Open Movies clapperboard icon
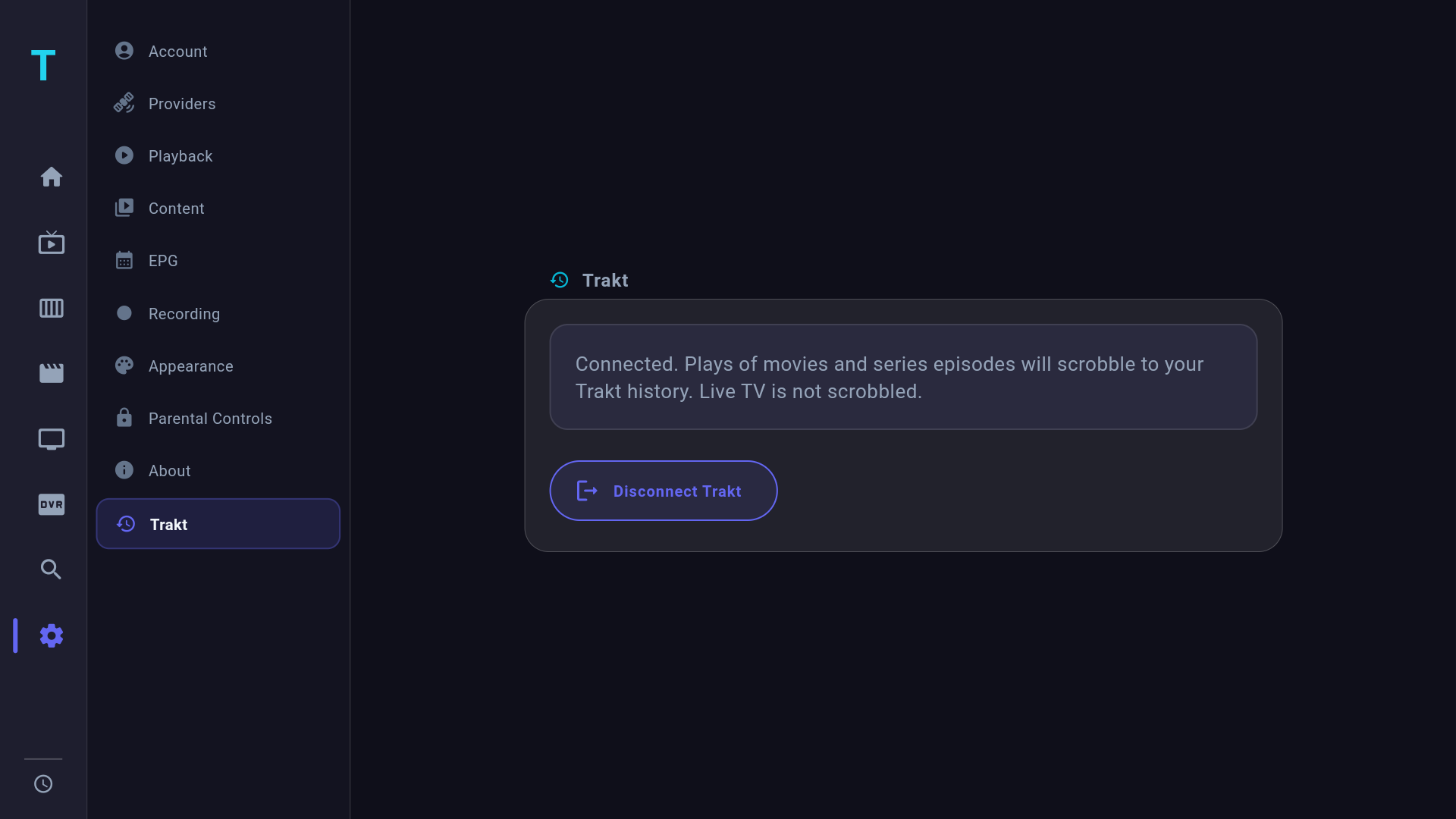The image size is (1456, 819). (x=52, y=373)
